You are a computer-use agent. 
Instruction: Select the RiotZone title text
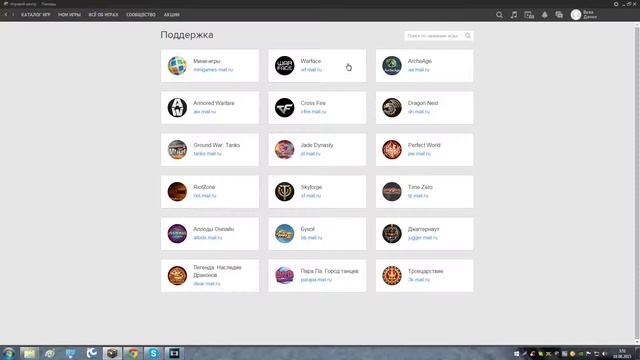pos(204,187)
